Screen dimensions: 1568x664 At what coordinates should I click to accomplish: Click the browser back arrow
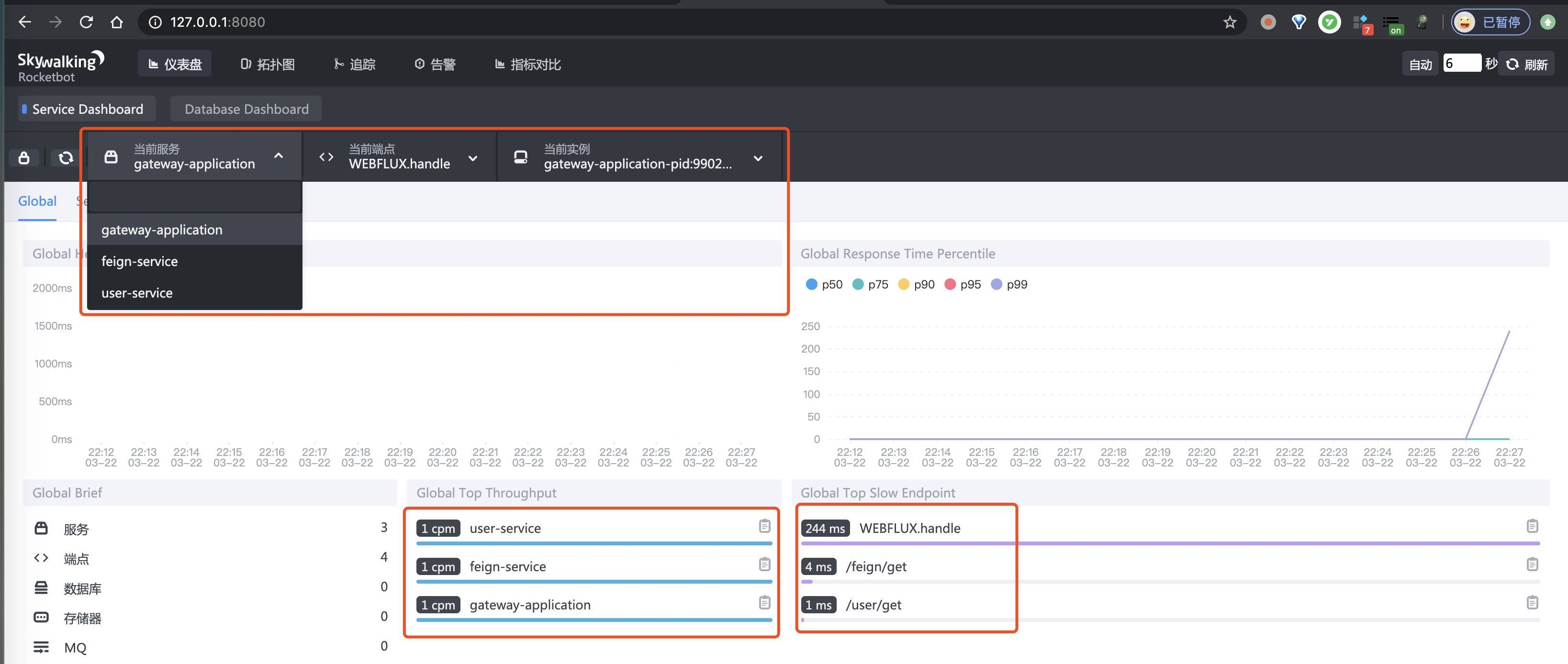pyautogui.click(x=25, y=22)
